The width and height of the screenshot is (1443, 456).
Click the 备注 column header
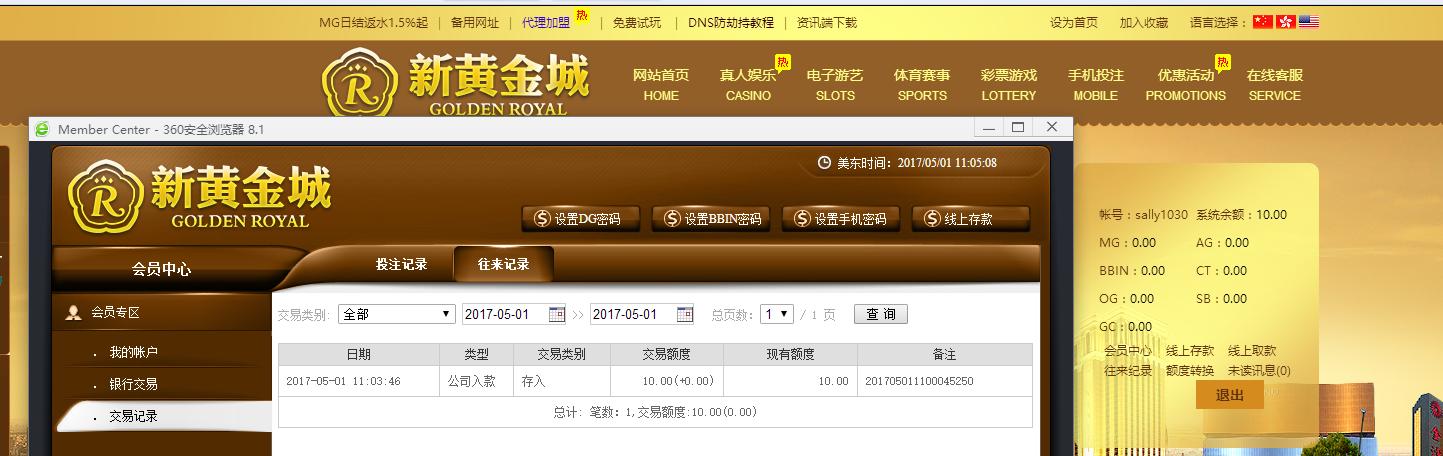[x=945, y=355]
